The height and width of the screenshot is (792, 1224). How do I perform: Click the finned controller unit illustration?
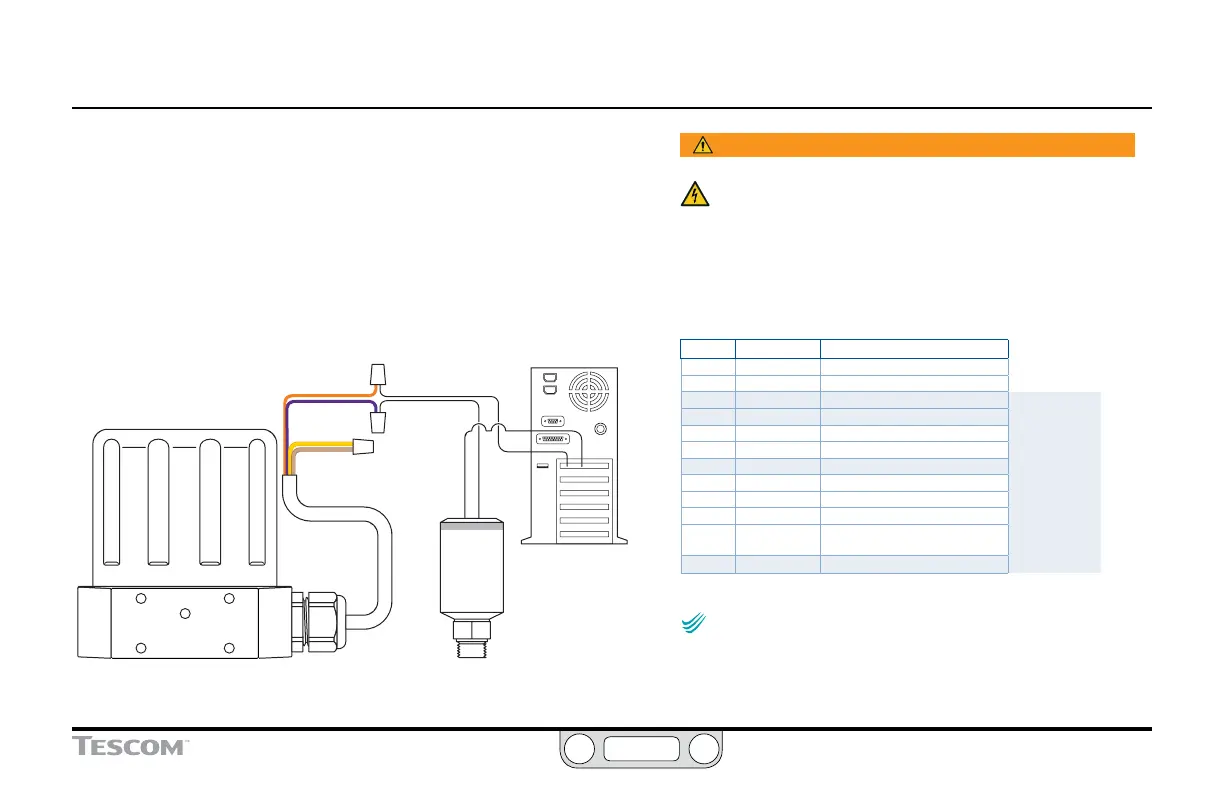(186, 543)
